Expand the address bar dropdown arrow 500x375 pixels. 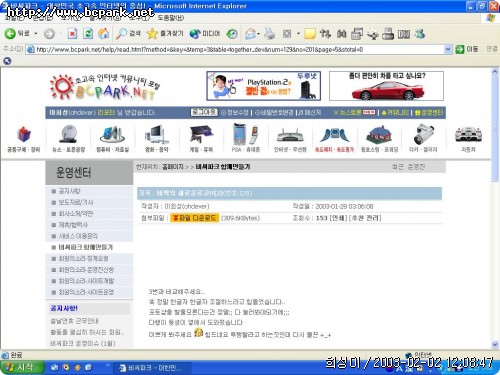(x=448, y=49)
